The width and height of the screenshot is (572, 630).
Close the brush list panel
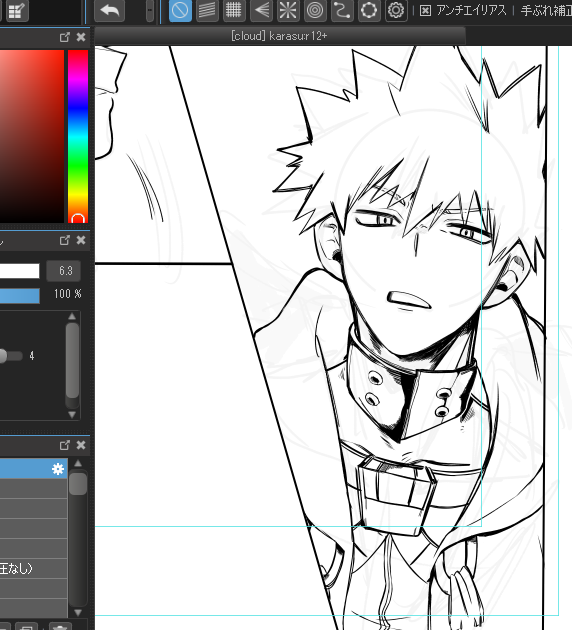(x=81, y=445)
